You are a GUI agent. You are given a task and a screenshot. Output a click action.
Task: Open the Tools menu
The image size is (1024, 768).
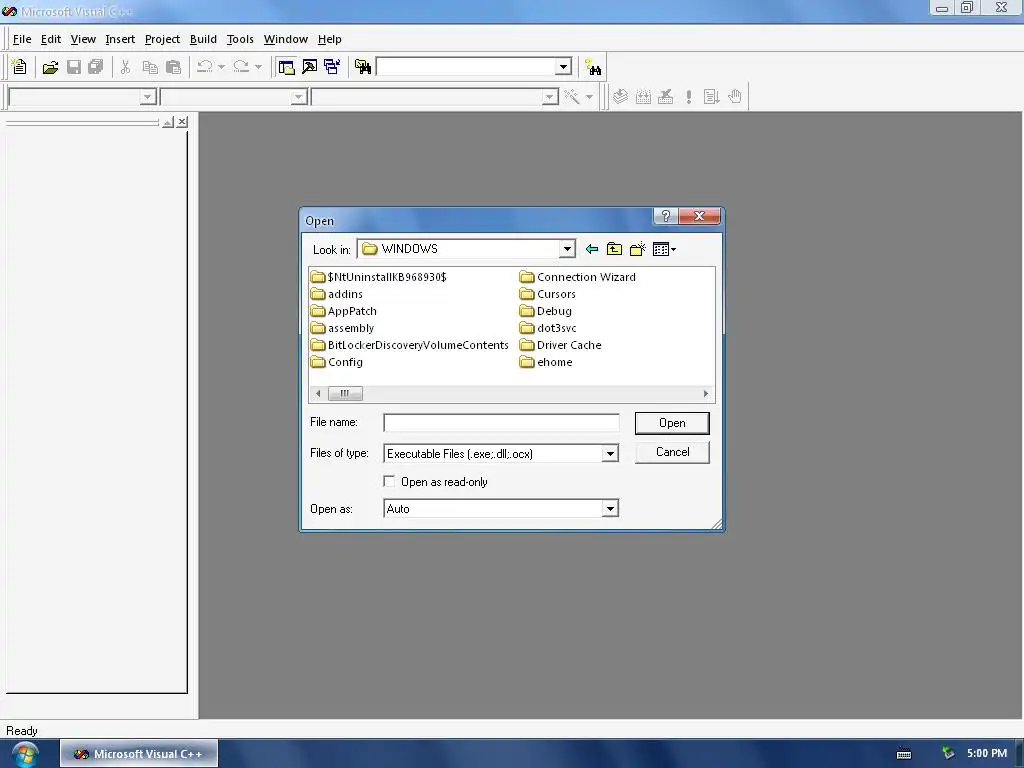point(240,39)
